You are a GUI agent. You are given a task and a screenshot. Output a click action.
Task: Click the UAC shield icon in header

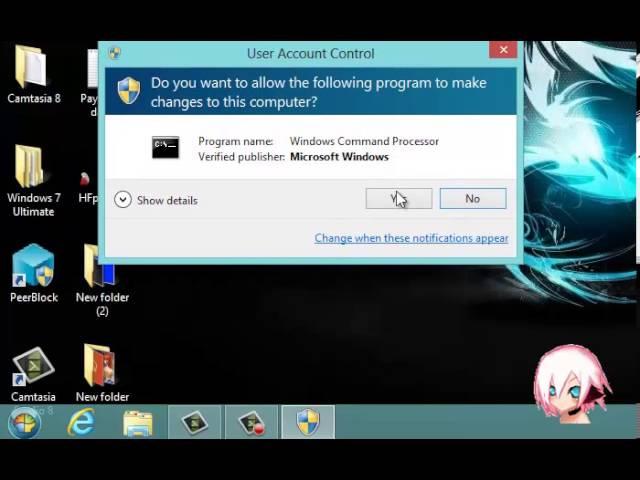[x=129, y=92]
